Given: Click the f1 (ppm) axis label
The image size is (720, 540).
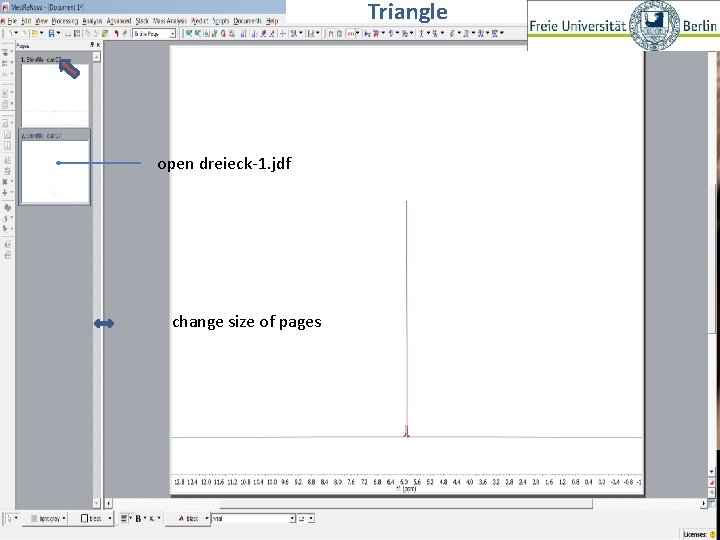Looking at the screenshot, I should [406, 489].
